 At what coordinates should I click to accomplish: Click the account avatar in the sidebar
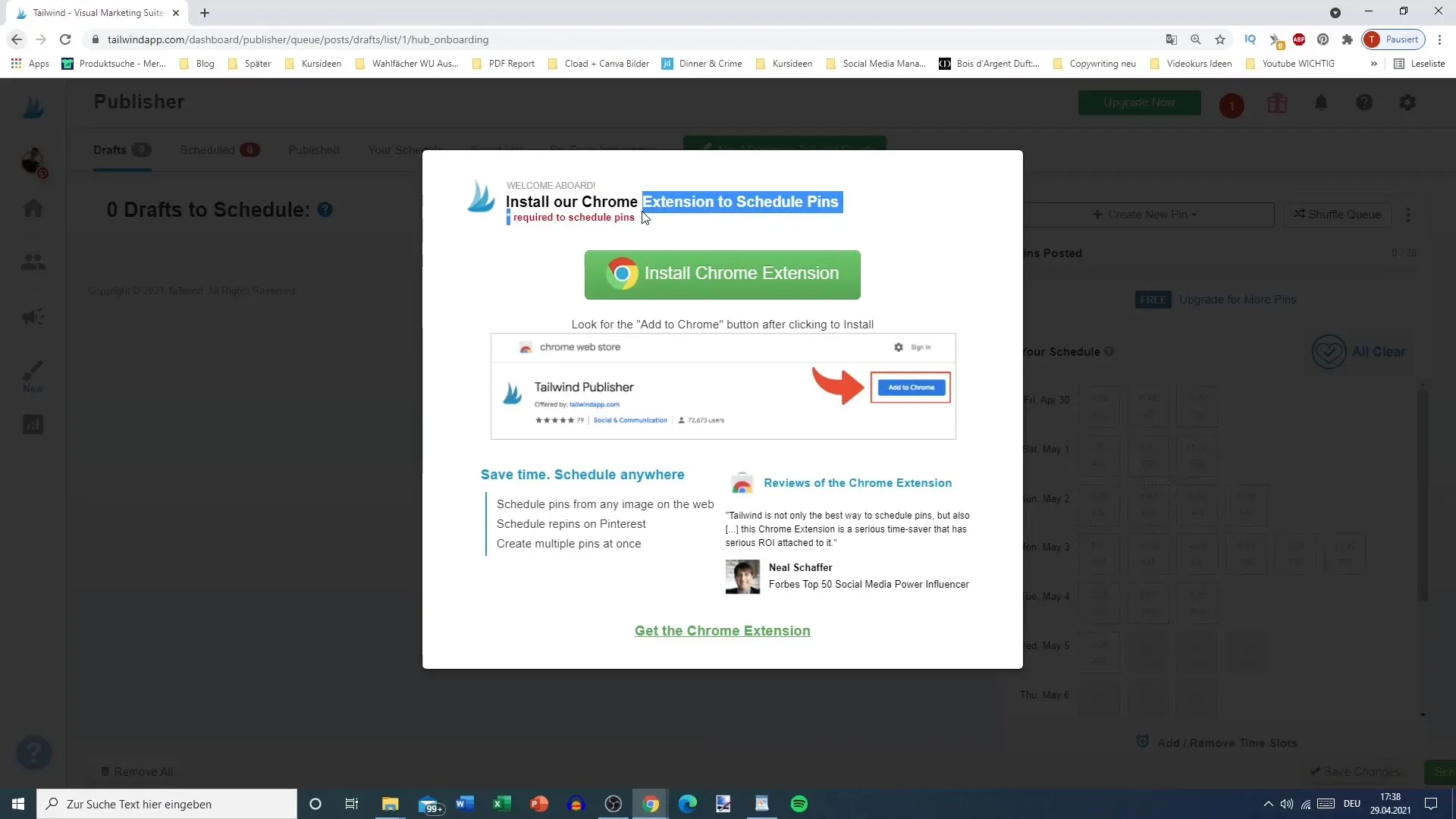pos(33,161)
